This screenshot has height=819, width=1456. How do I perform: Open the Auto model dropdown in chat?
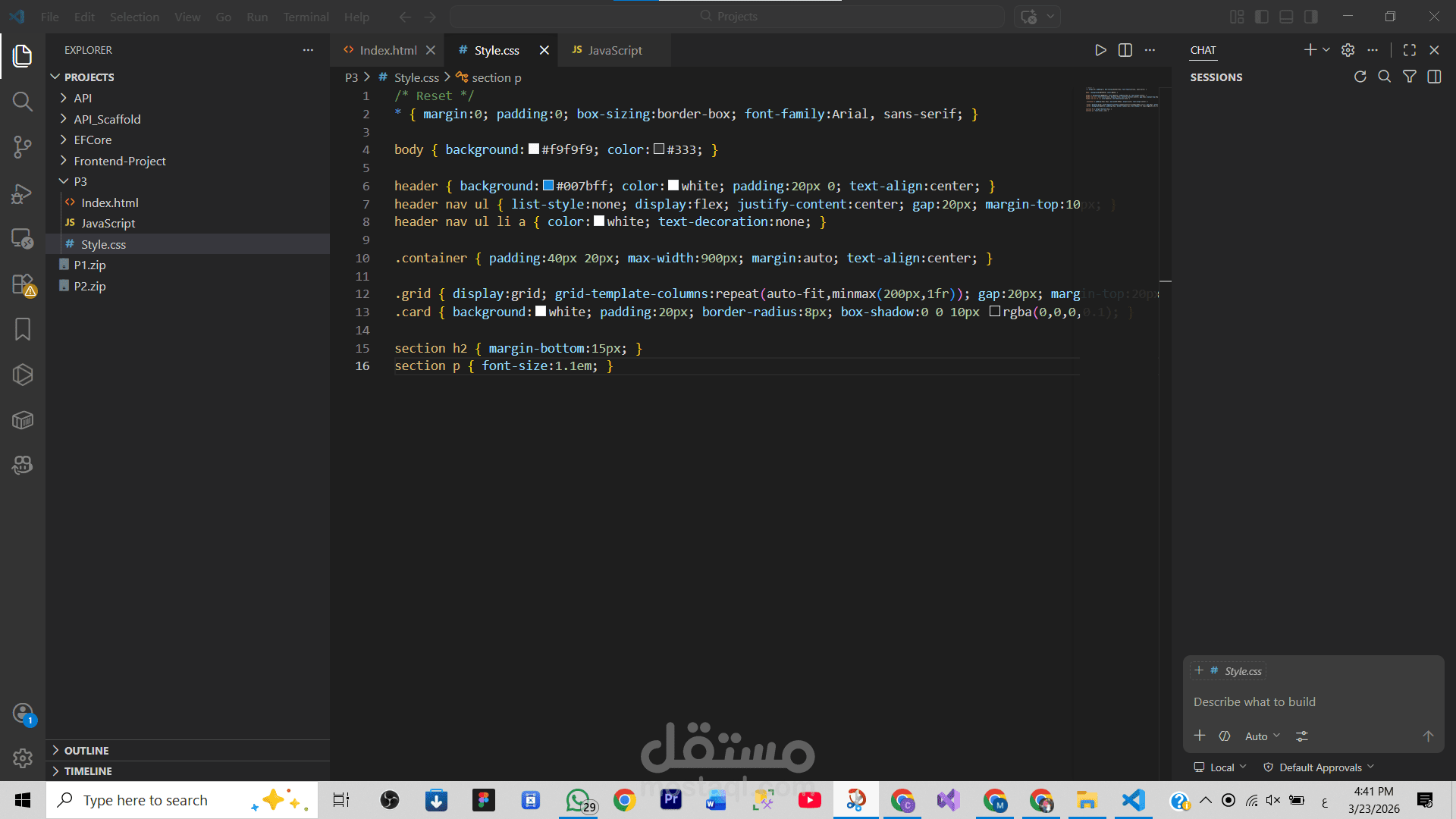1262,736
